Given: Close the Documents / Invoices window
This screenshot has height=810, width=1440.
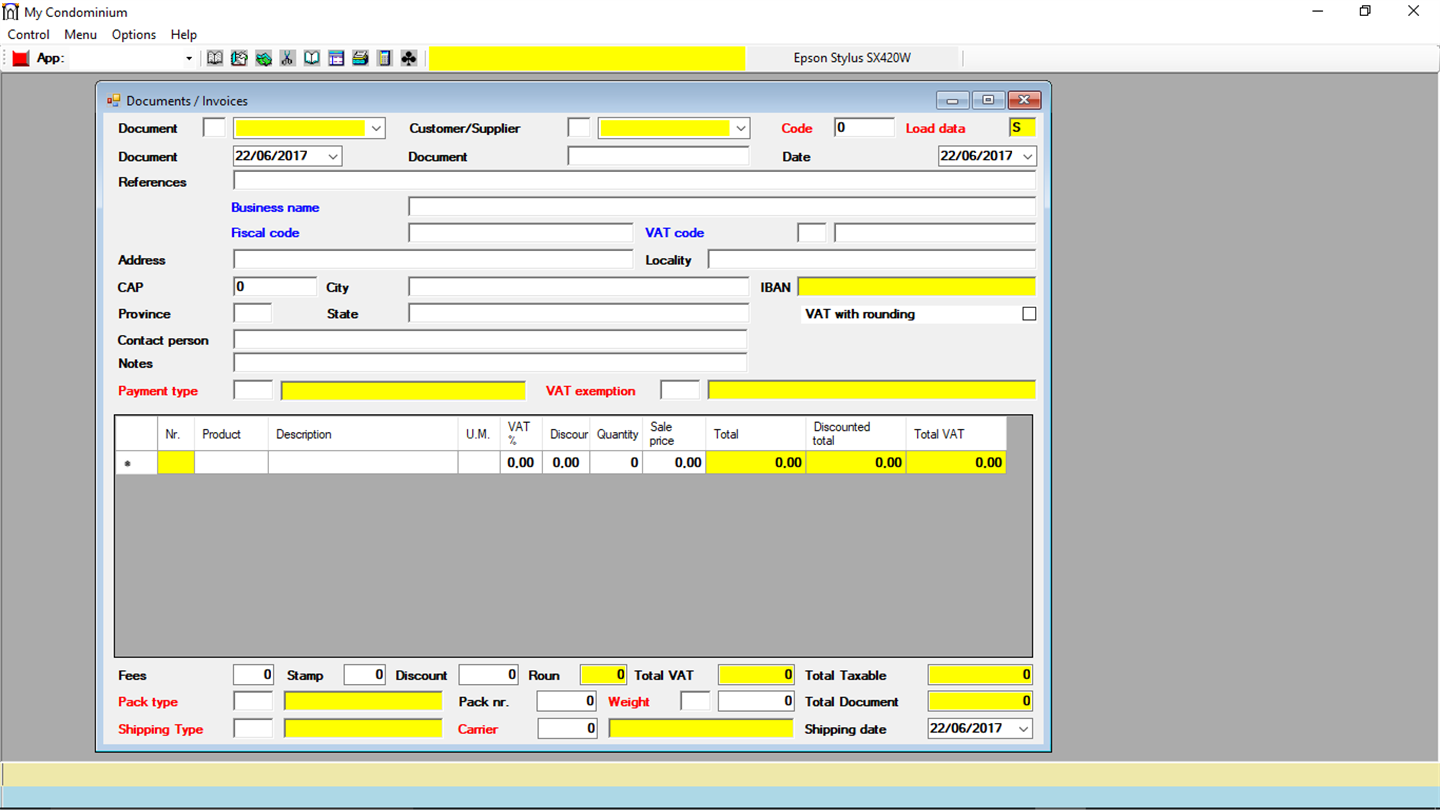Looking at the screenshot, I should coord(1025,100).
